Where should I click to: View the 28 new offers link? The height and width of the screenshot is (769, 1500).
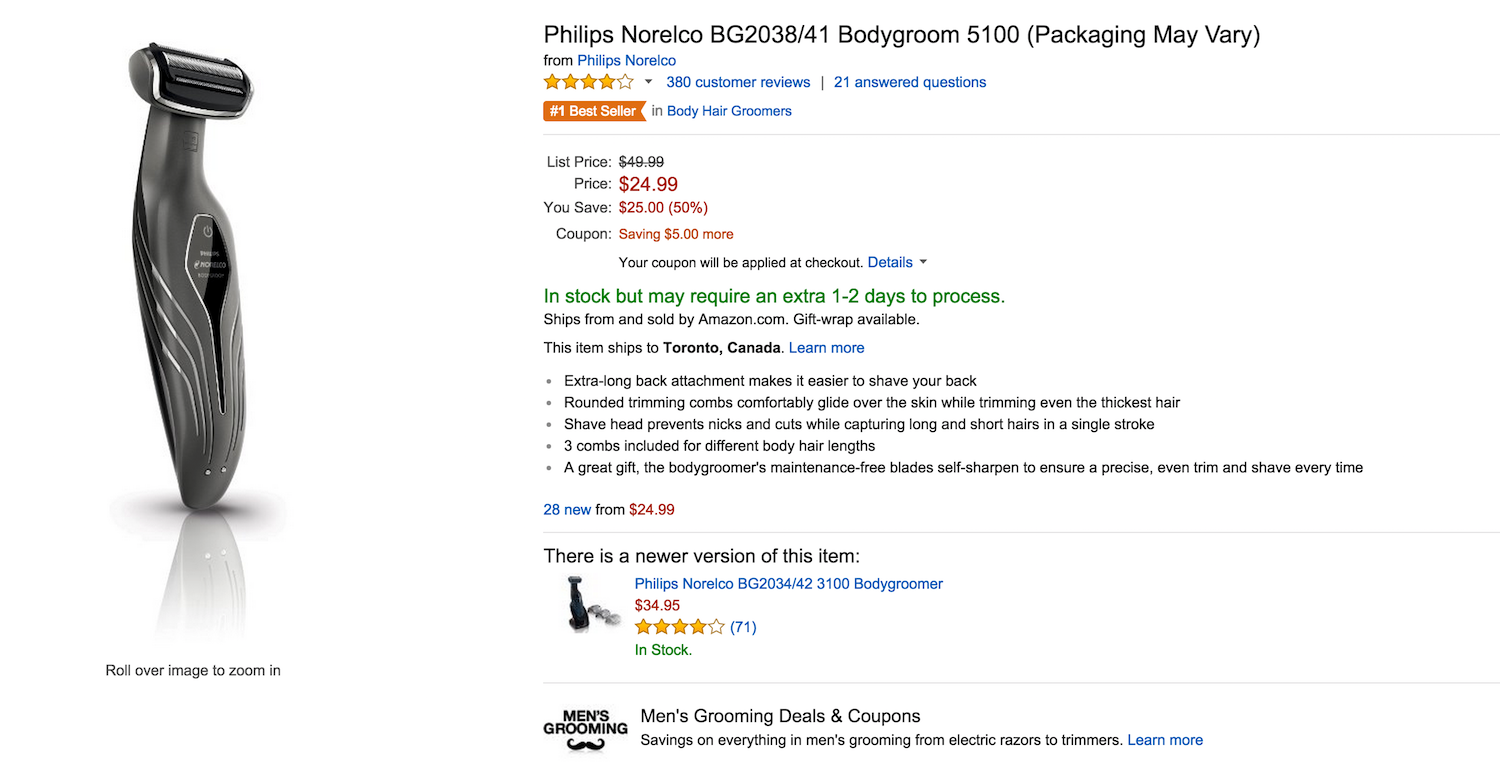click(x=567, y=509)
